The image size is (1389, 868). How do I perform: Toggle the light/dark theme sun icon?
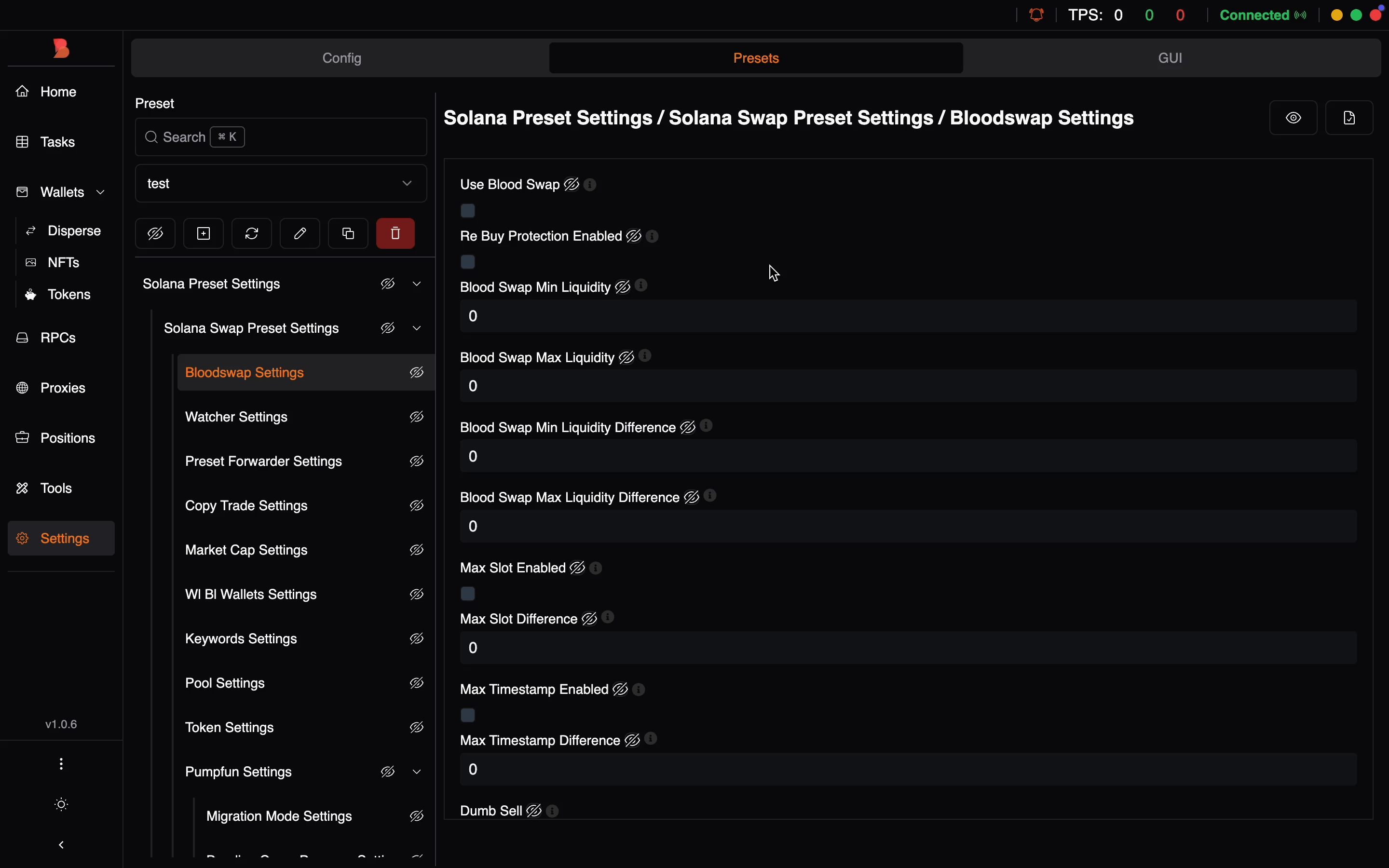61,804
